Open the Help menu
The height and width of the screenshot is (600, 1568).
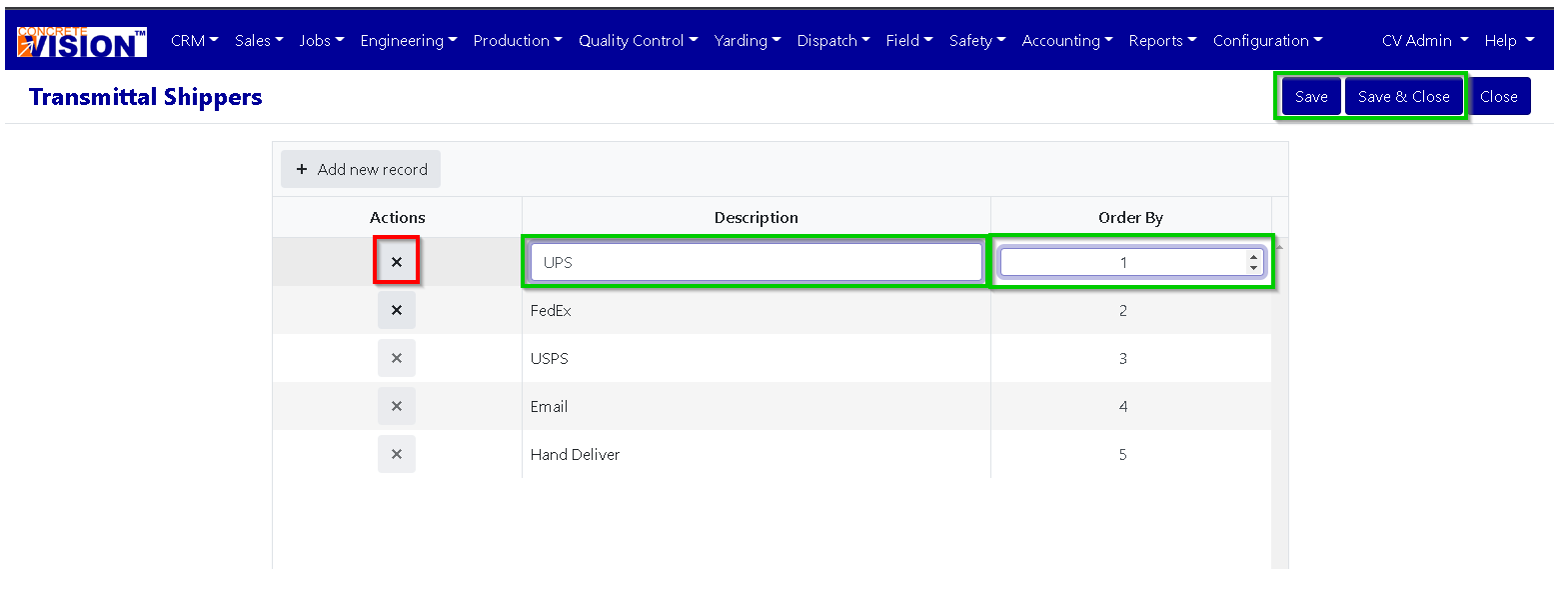pyautogui.click(x=1509, y=41)
